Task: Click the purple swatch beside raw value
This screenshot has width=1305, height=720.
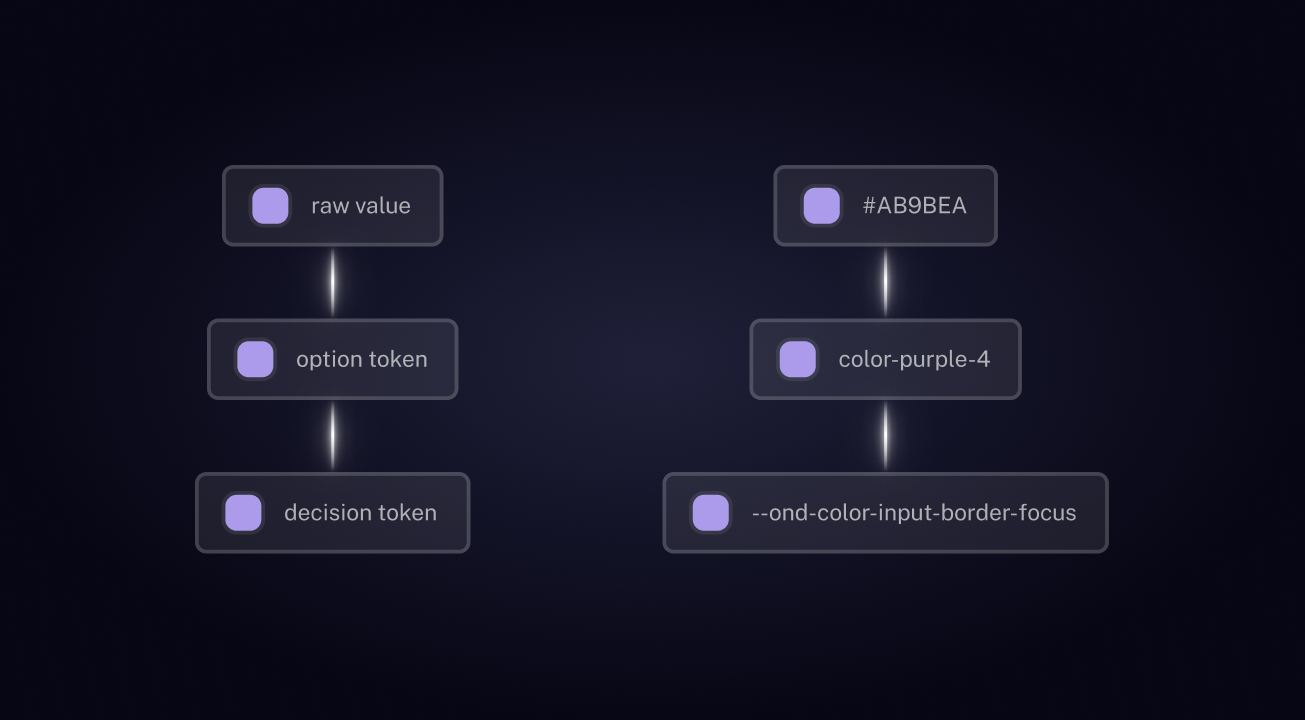Action: [270, 206]
